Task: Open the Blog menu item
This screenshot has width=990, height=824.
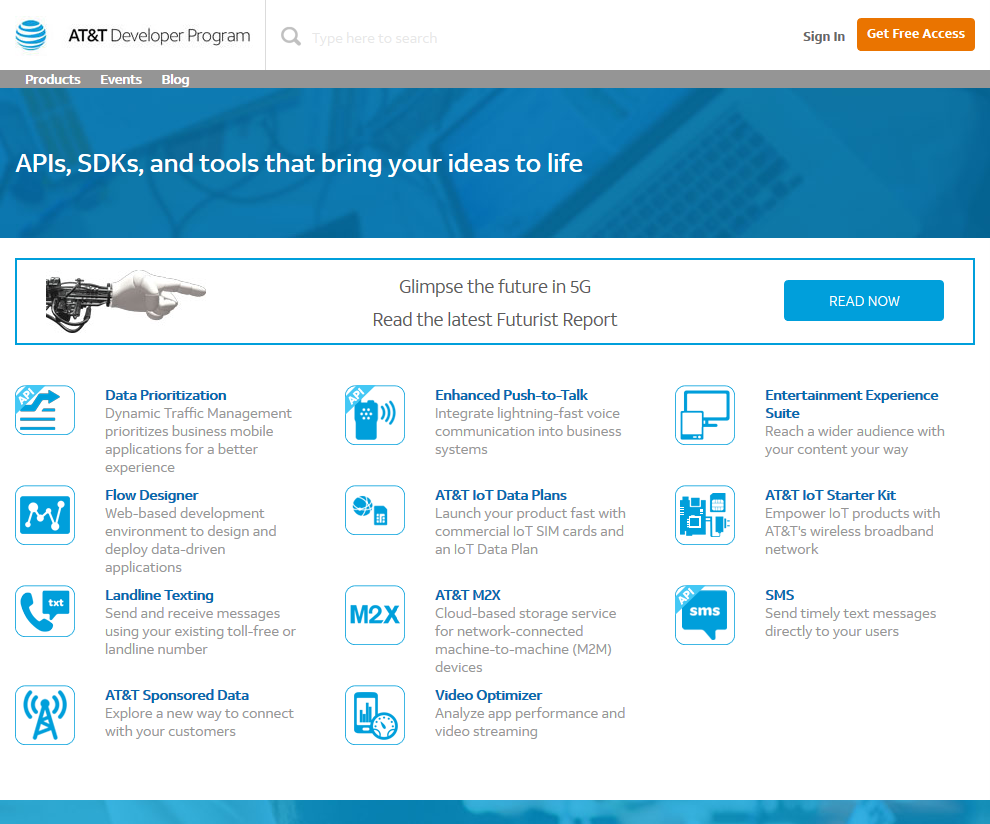Action: [175, 80]
